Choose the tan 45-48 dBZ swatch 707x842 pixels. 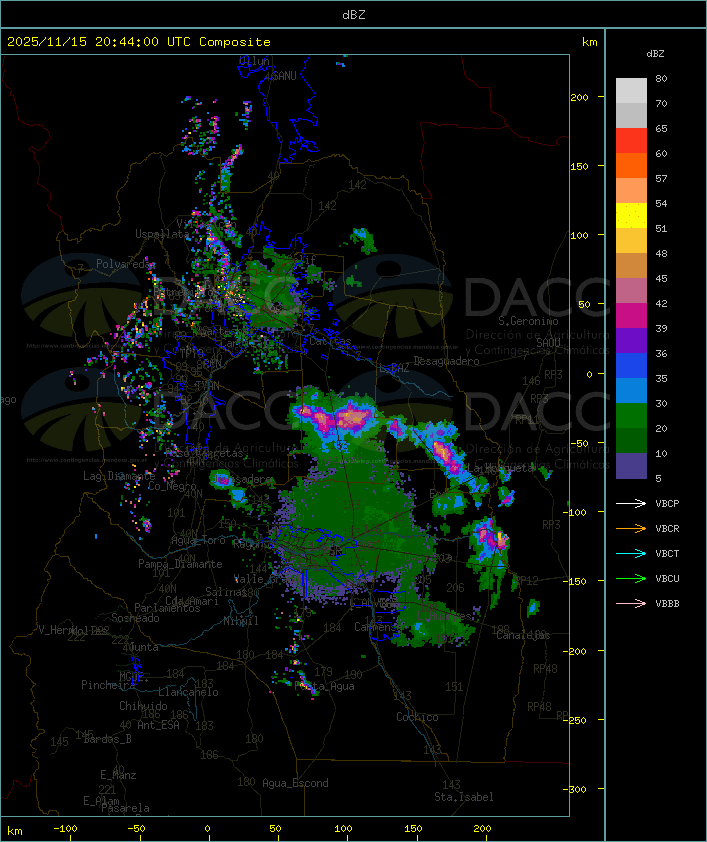point(631,266)
